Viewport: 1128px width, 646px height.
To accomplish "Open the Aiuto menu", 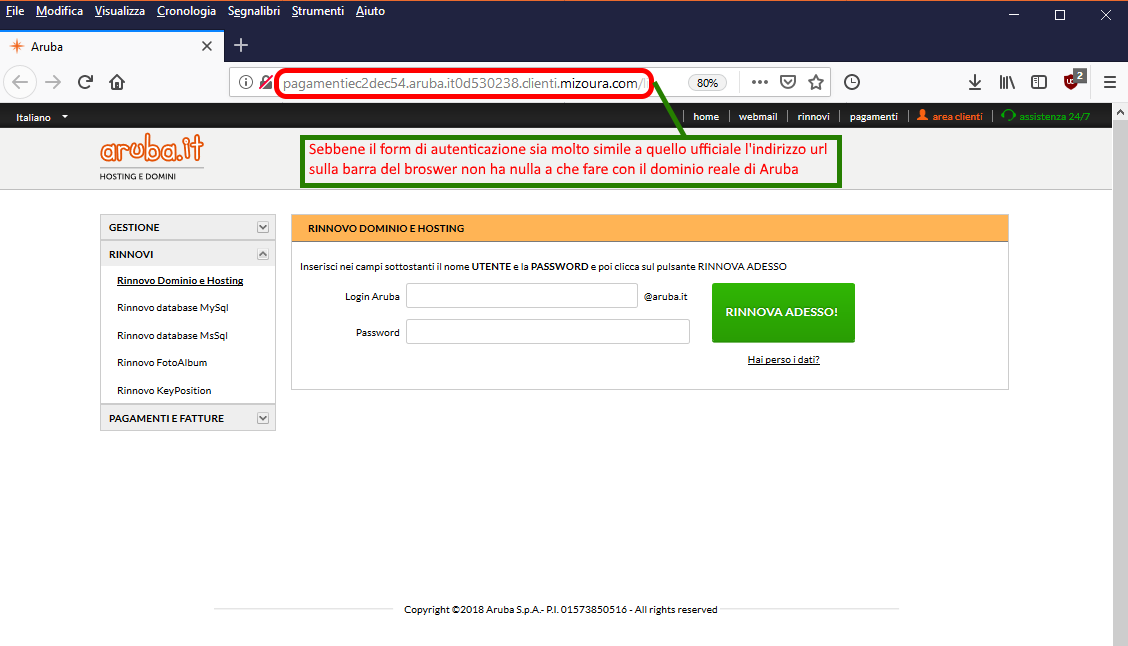I will click(370, 11).
